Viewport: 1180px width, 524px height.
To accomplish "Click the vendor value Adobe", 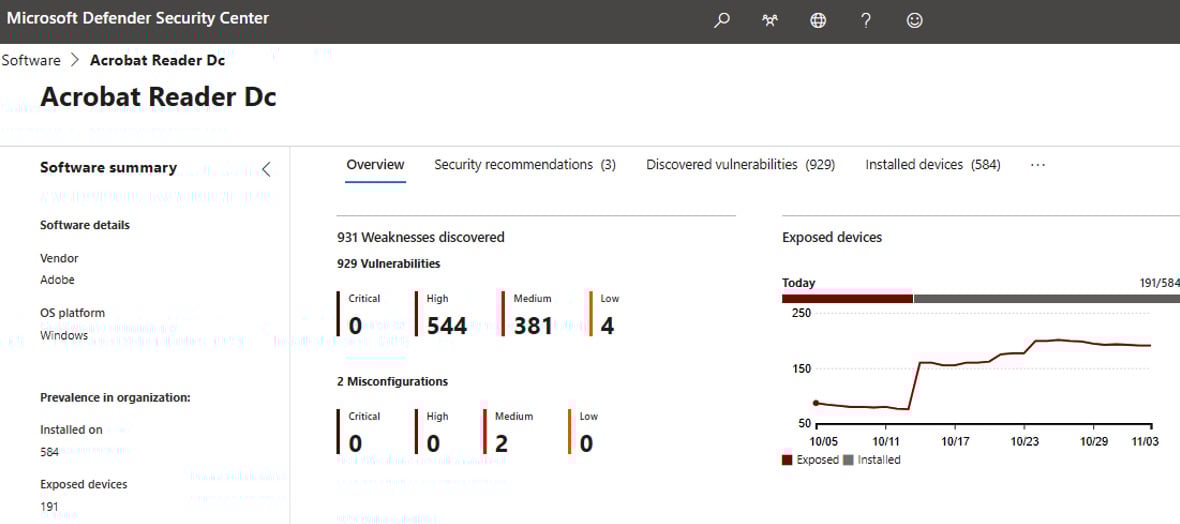I will click(57, 279).
